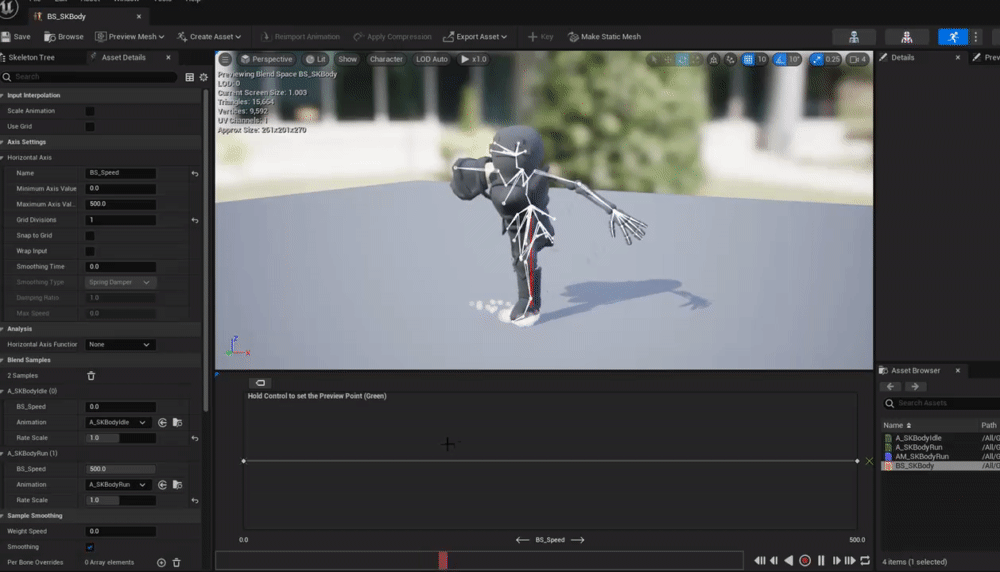Image resolution: width=1000 pixels, height=572 pixels.
Task: Delete all blend samples trash icon
Action: 91,376
